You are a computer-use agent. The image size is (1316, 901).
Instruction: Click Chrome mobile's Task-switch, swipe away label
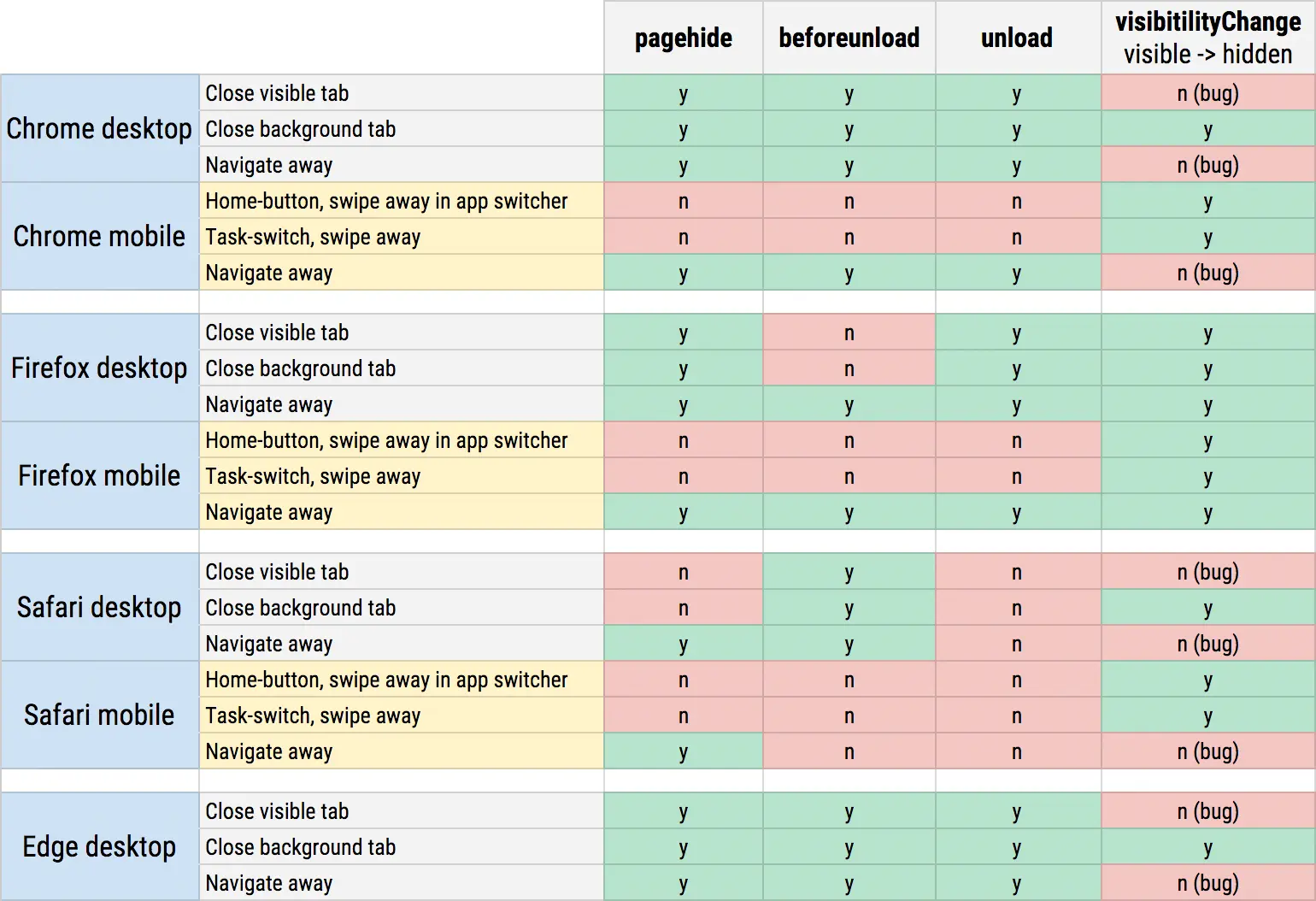point(313,237)
